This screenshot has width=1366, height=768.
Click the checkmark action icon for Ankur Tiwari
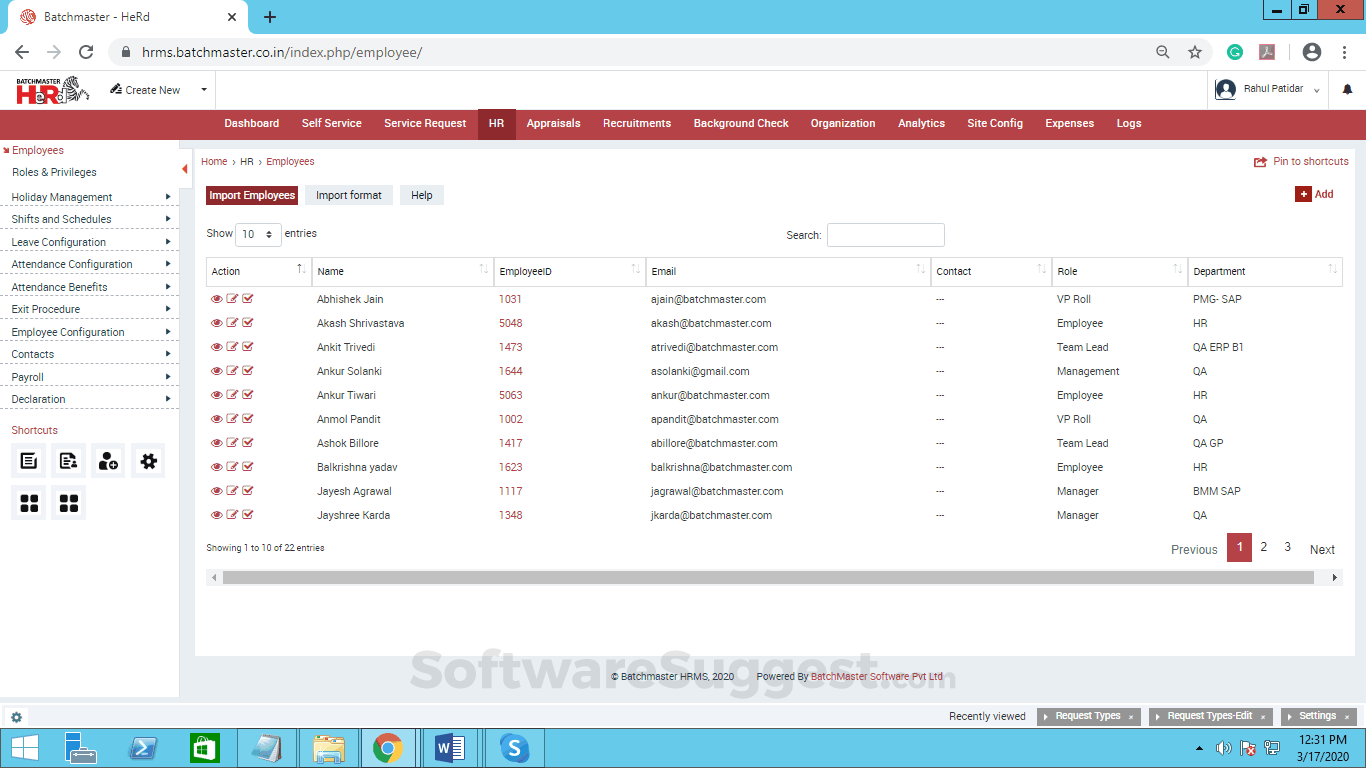pyautogui.click(x=248, y=395)
